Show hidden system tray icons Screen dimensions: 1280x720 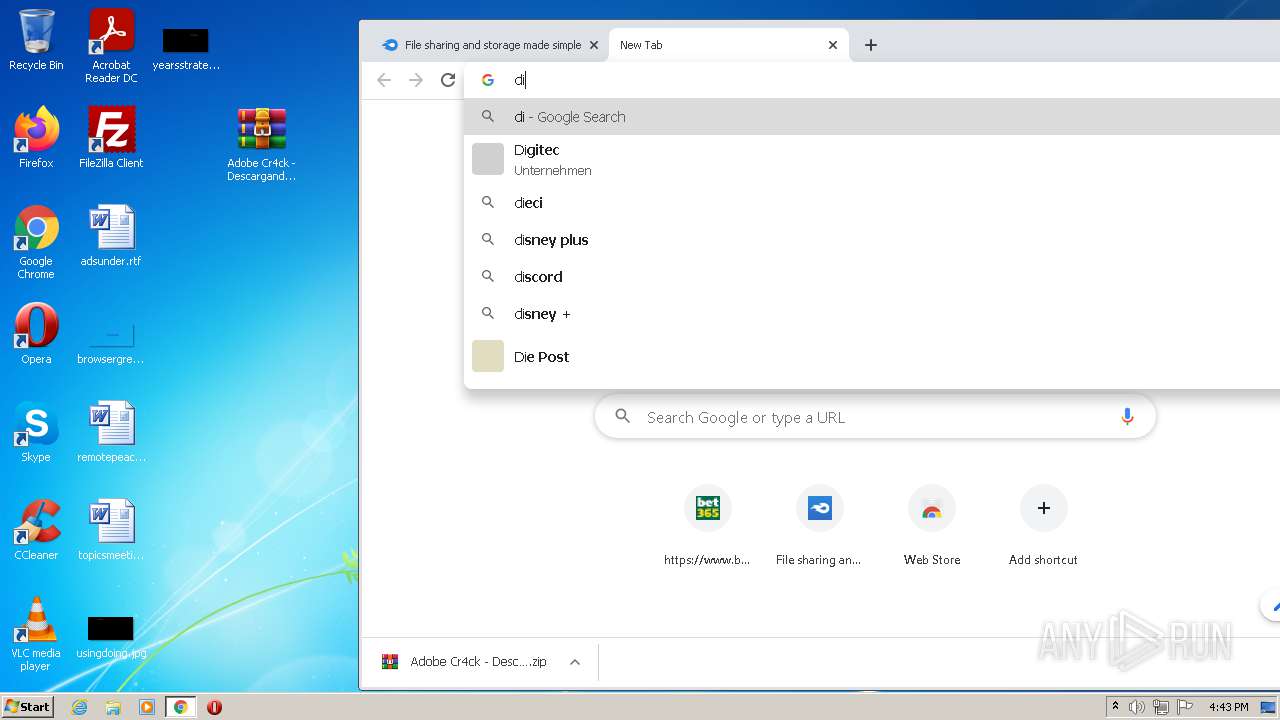[1115, 707]
